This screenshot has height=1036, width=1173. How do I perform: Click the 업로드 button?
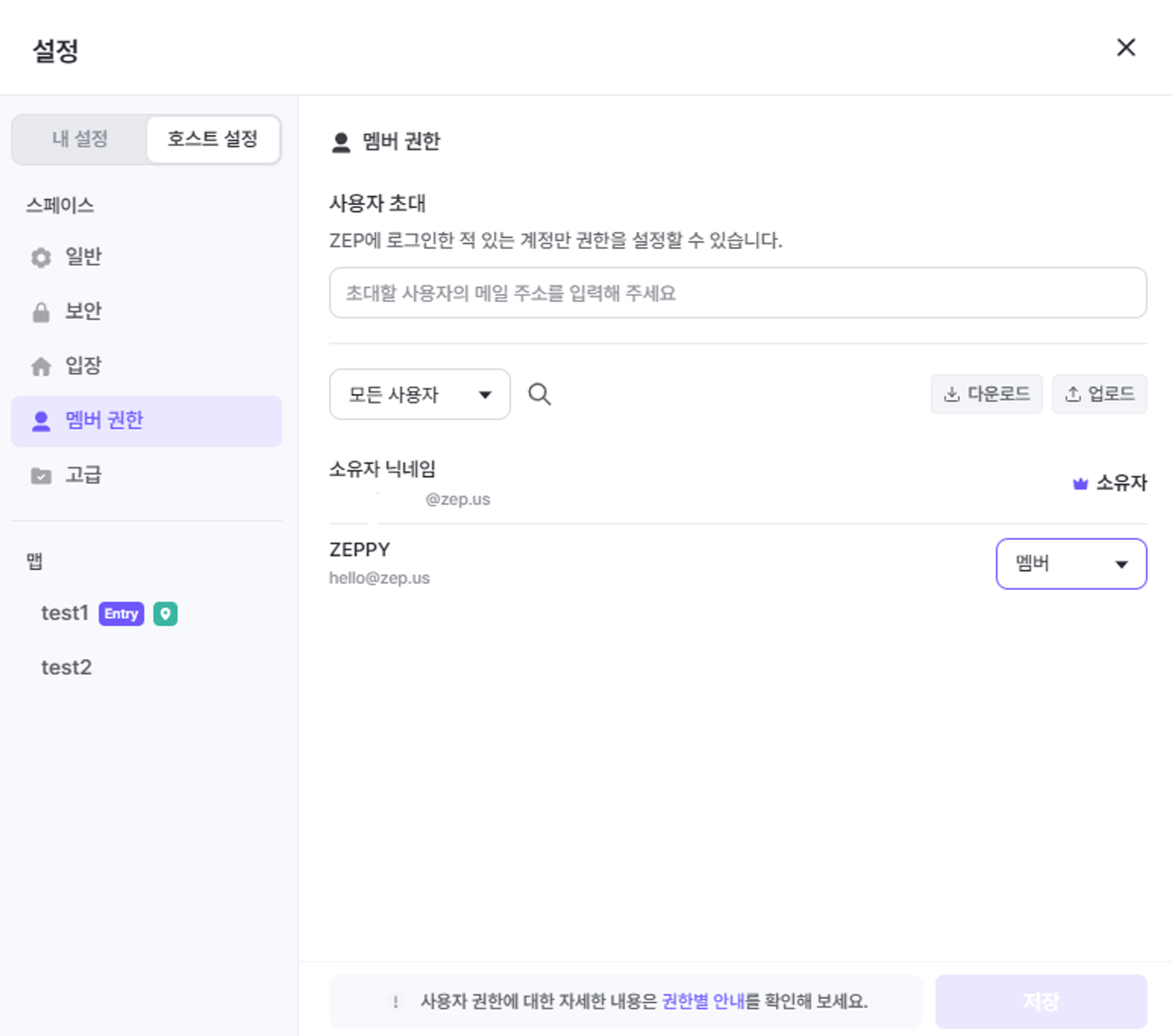[1099, 394]
